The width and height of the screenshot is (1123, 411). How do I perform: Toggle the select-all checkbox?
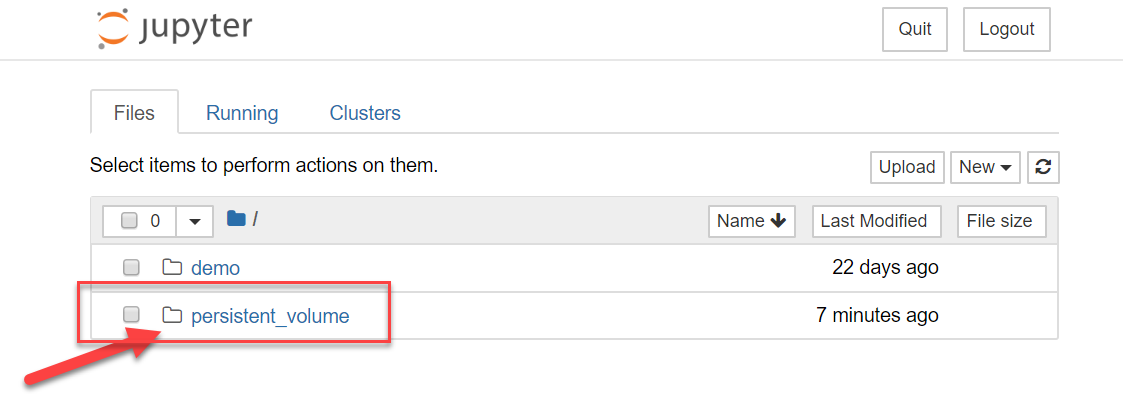(x=129, y=221)
